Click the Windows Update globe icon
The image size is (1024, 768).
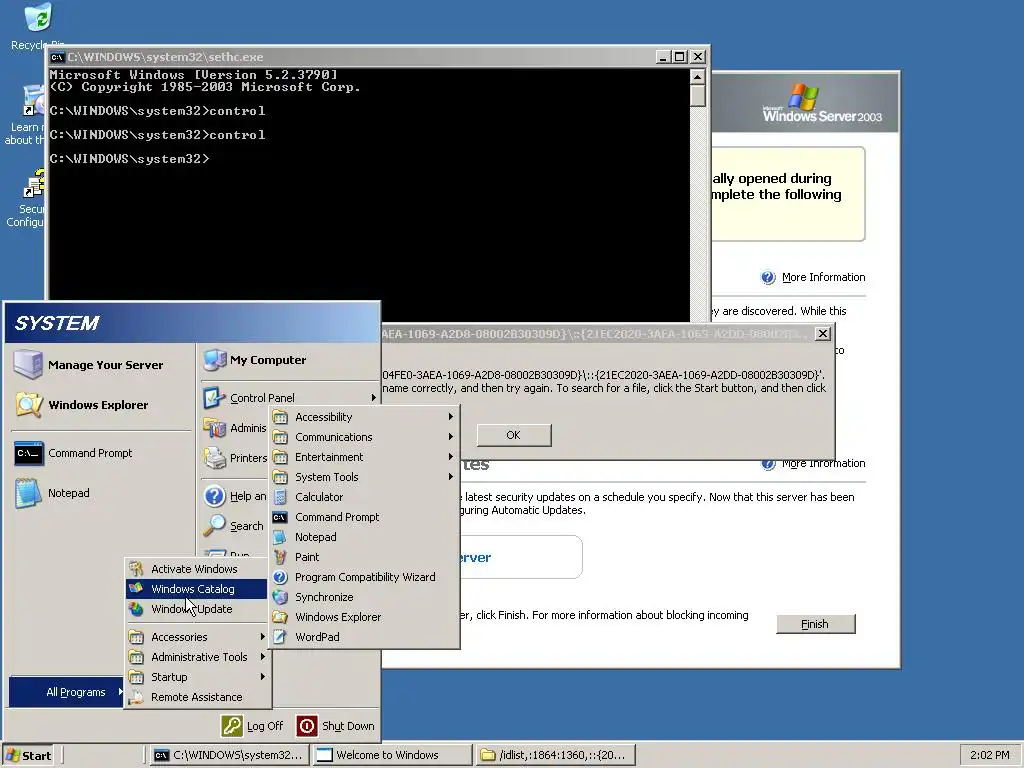136,609
